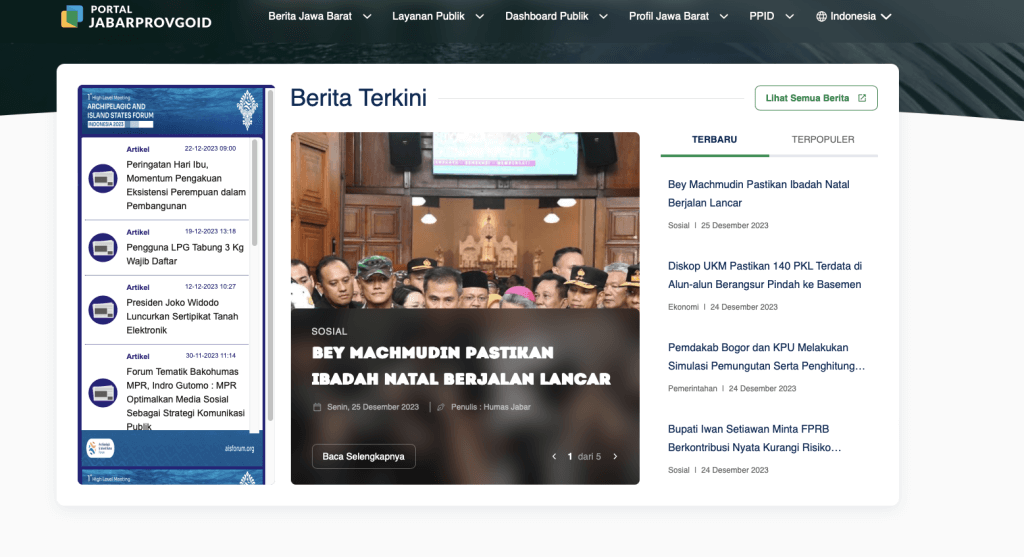This screenshot has height=557, width=1024.
Task: Open Presiden Joko Widodo Luncurkan Sertipikat article
Action: pos(182,317)
